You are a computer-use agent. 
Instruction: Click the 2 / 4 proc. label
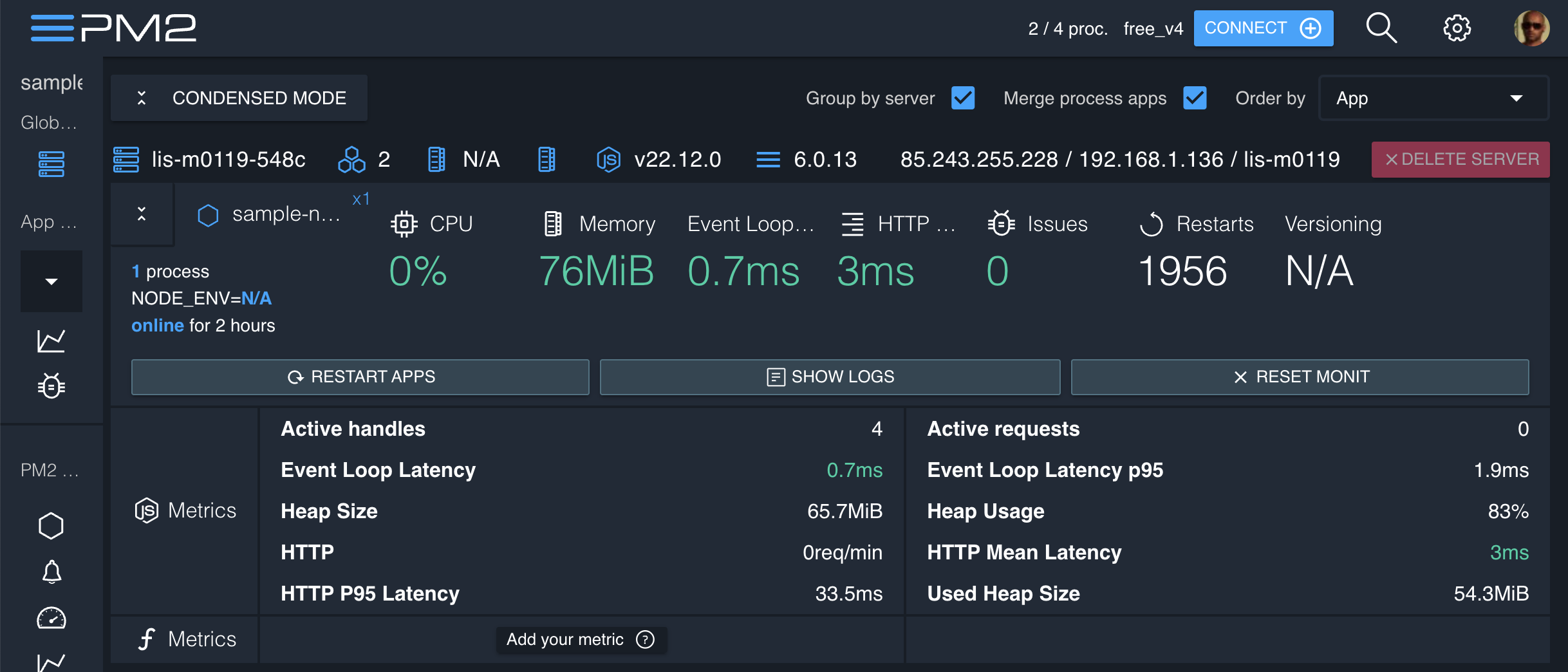click(x=1068, y=29)
